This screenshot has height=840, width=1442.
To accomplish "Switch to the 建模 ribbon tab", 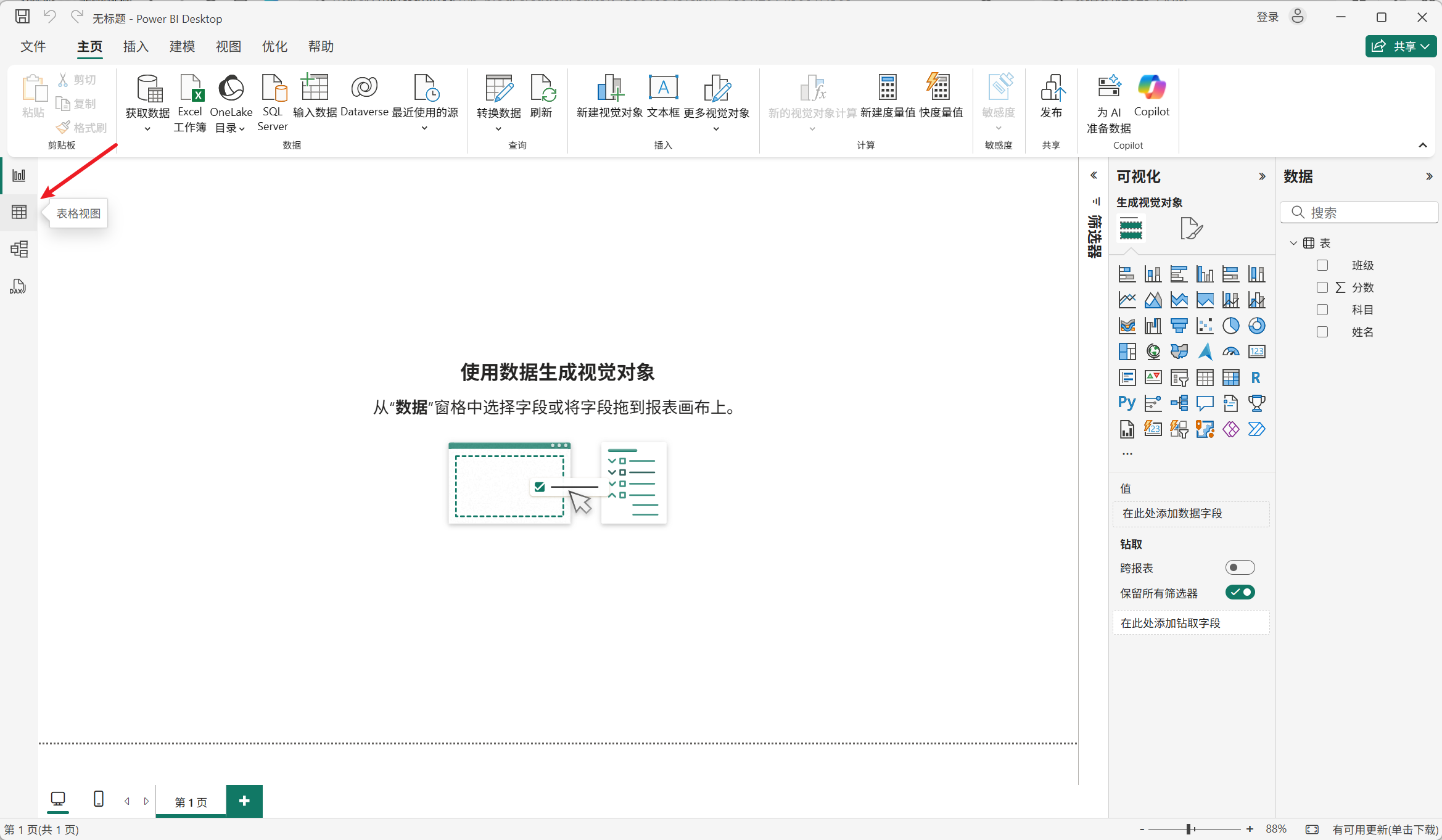I will coord(182,46).
